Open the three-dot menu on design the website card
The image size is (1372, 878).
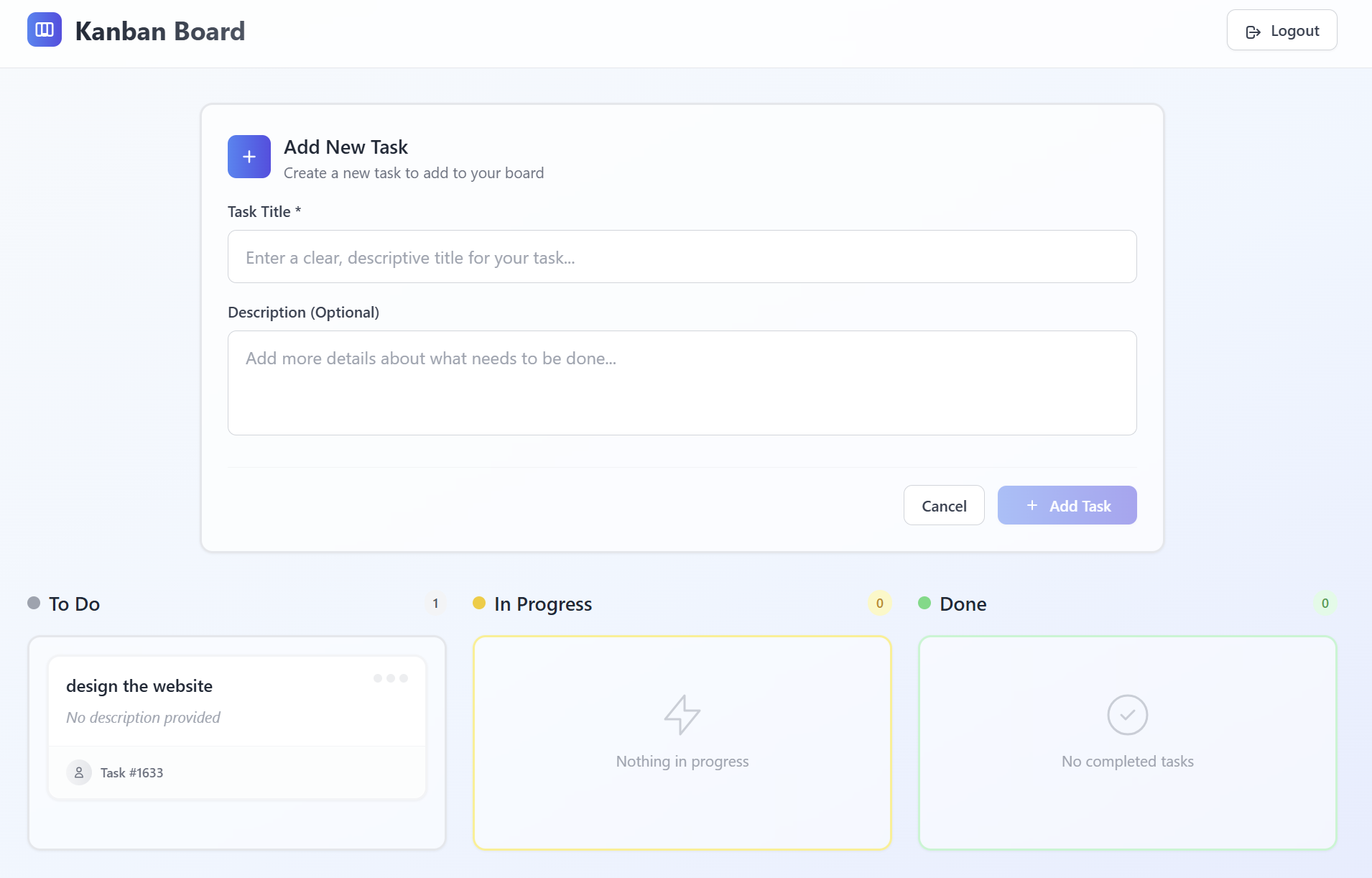(391, 678)
